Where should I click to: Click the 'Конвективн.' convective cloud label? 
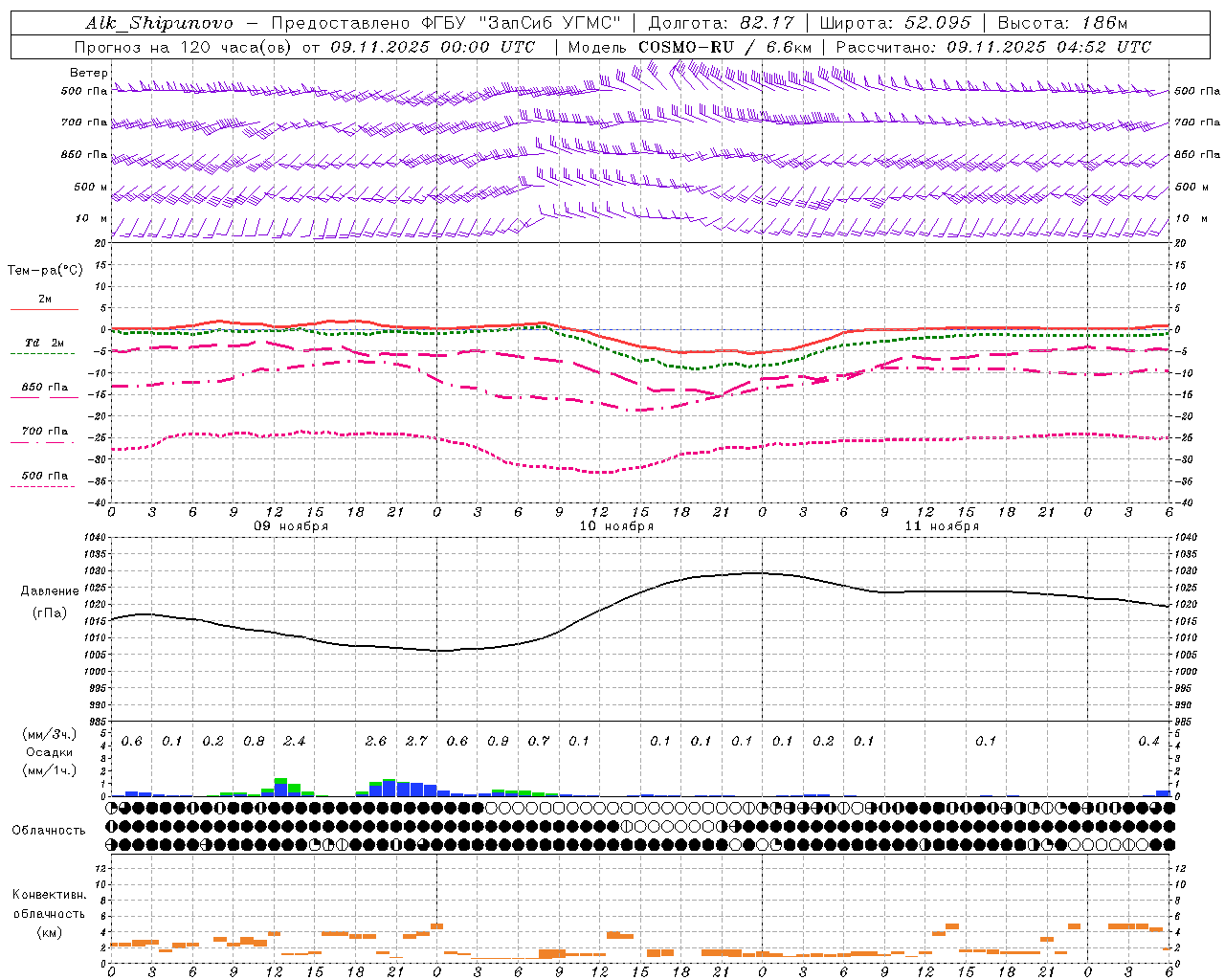click(49, 895)
